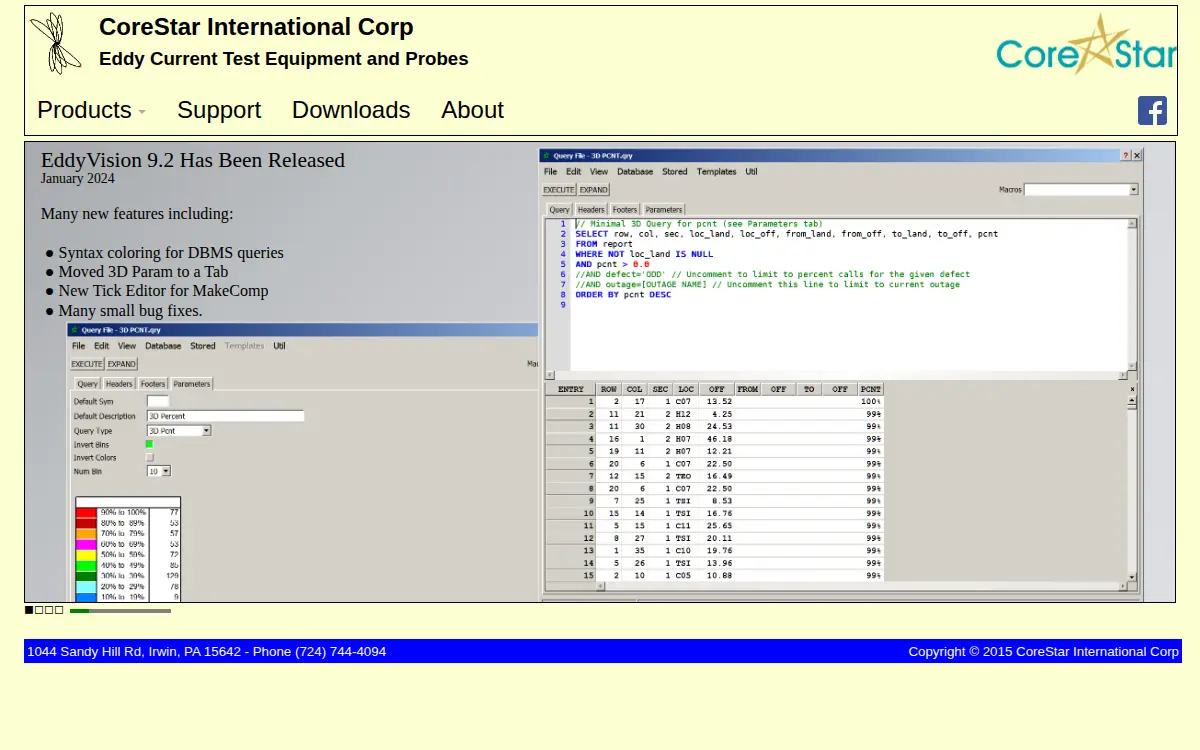Click EXECUTE button in large Query File window
The width and height of the screenshot is (1200, 750).
559,189
